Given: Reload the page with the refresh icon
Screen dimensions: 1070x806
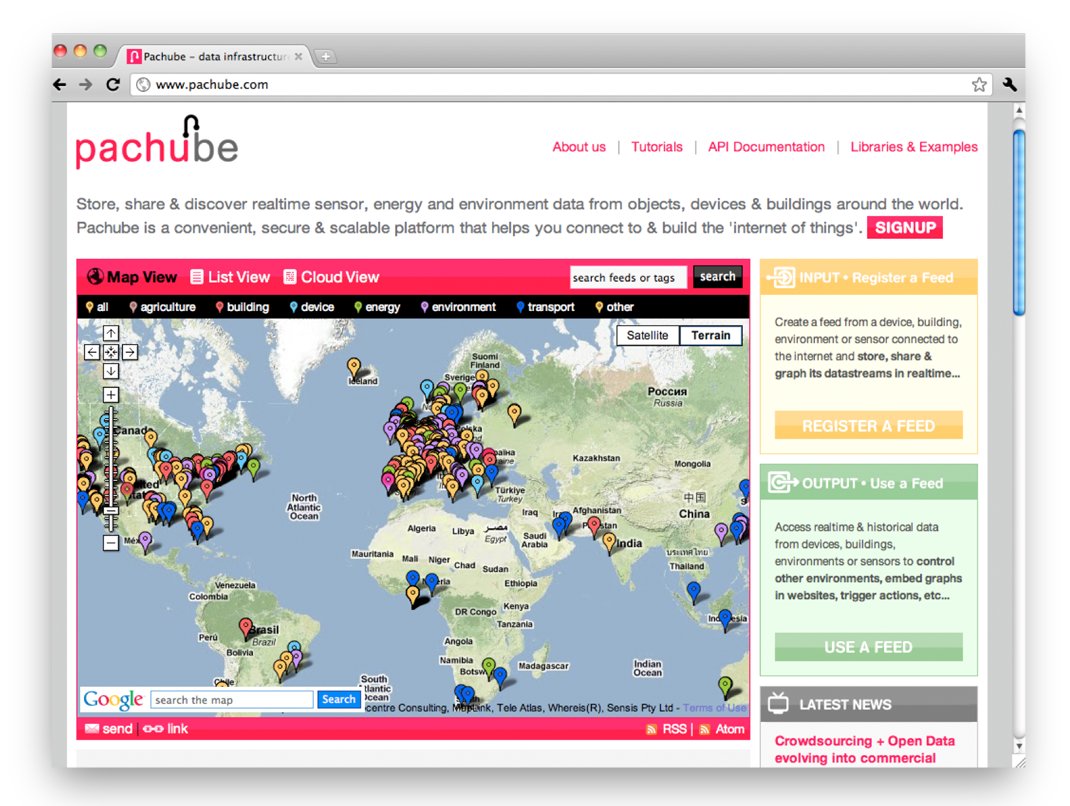Looking at the screenshot, I should tap(113, 85).
